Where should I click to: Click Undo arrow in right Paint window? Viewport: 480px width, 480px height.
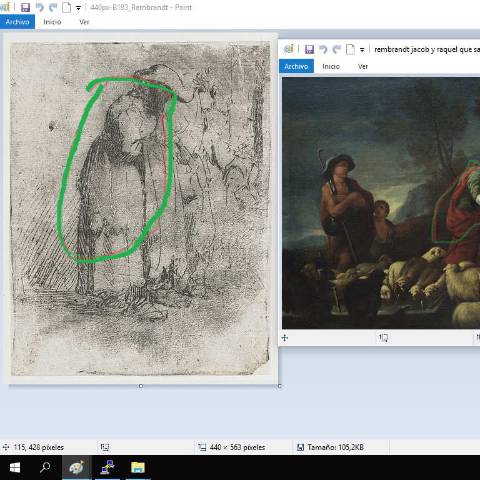pos(323,50)
